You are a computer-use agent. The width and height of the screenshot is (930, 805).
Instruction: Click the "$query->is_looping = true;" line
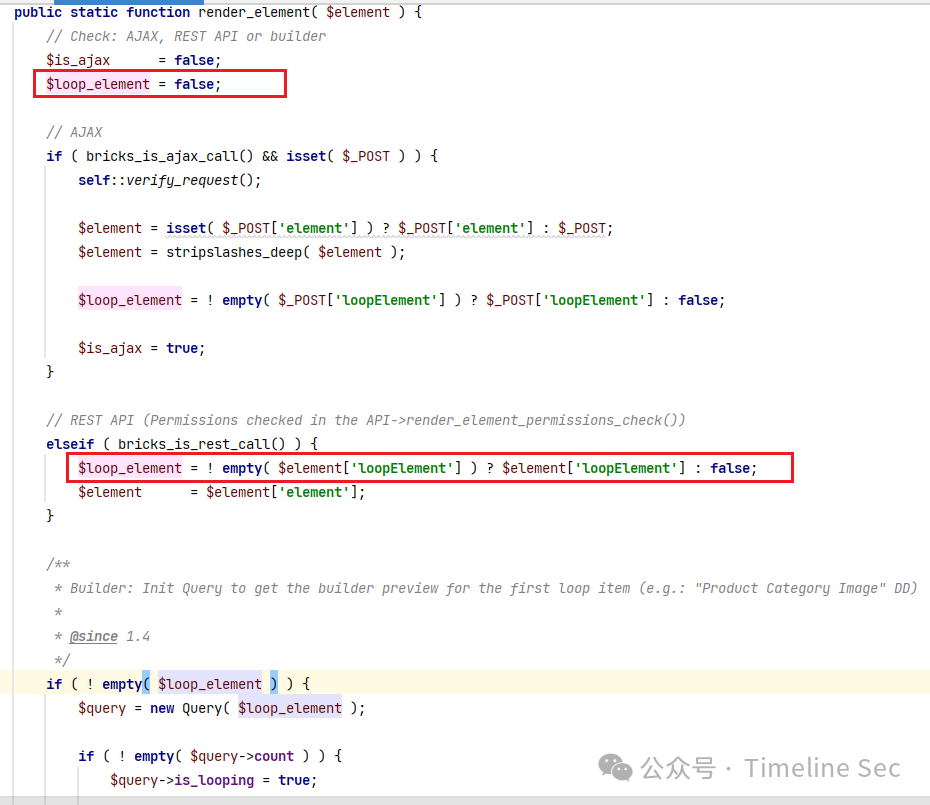coord(214,780)
